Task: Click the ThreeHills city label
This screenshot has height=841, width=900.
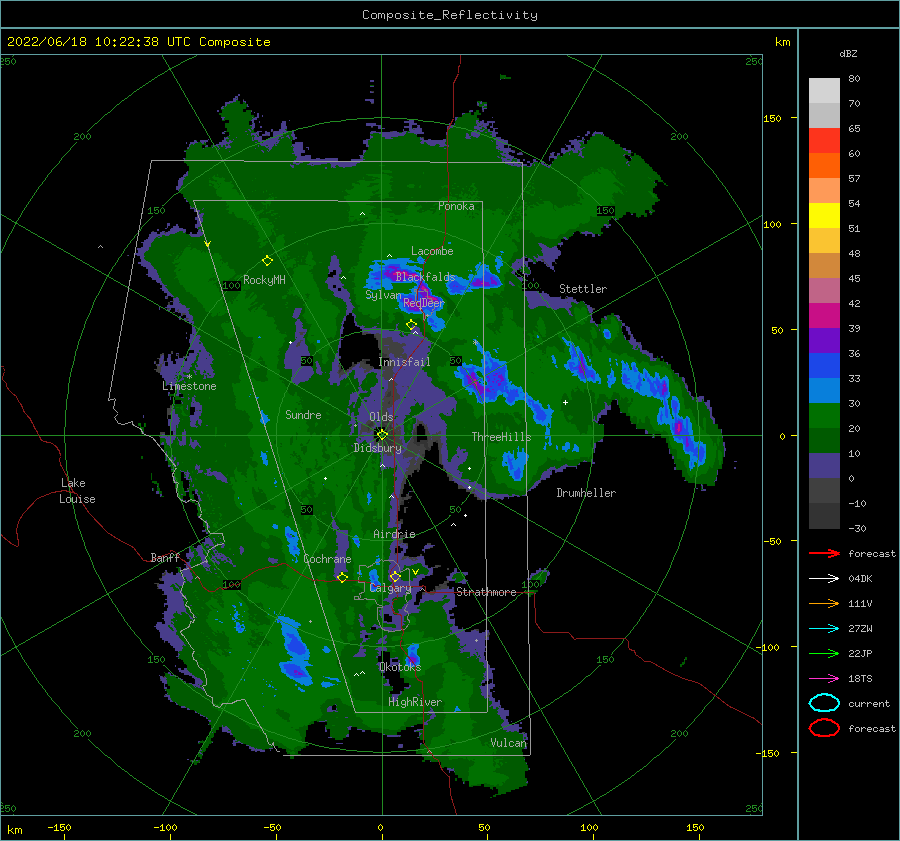Action: [x=501, y=437]
